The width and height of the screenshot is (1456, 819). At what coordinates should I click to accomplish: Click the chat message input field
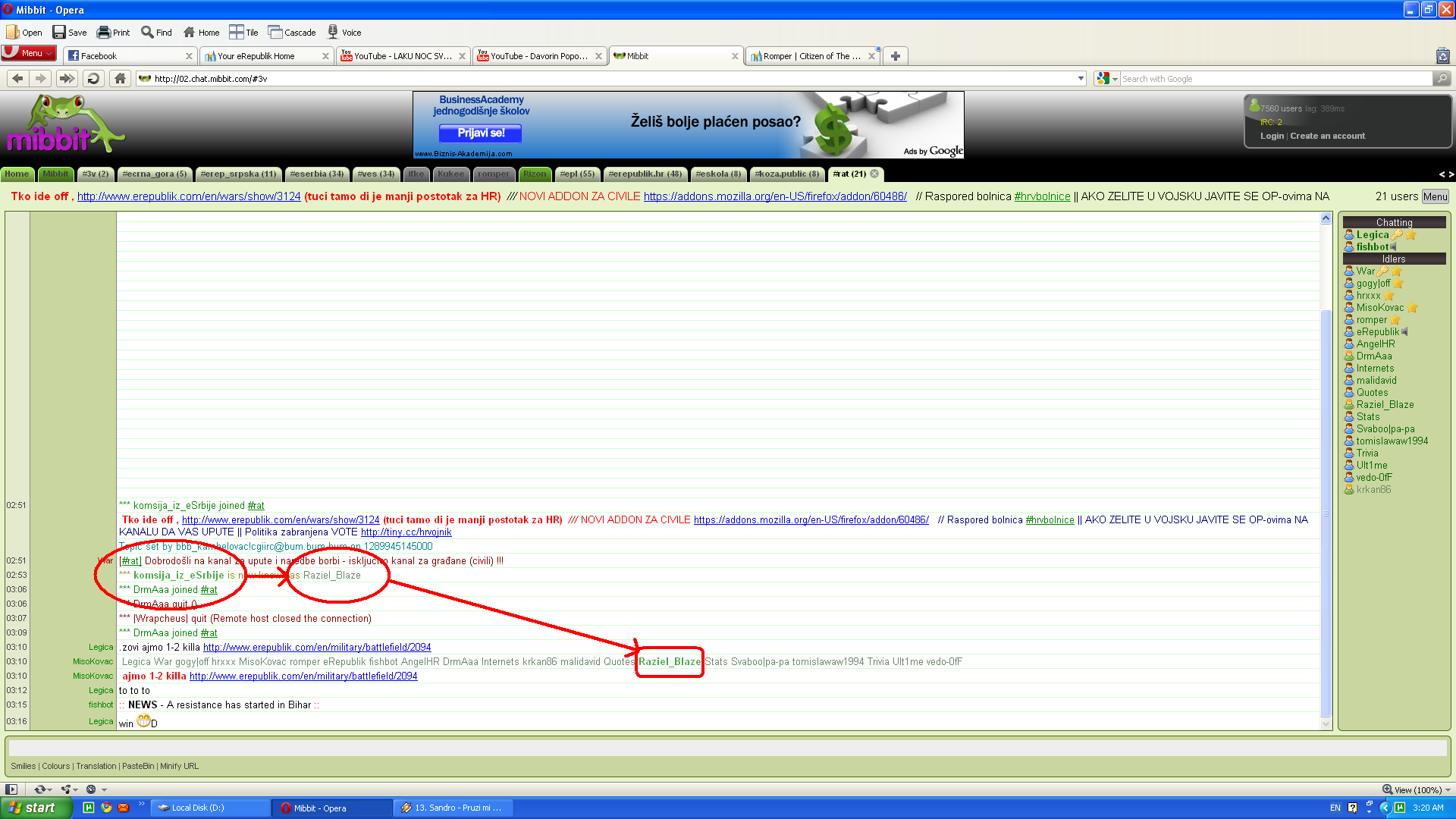(726, 748)
